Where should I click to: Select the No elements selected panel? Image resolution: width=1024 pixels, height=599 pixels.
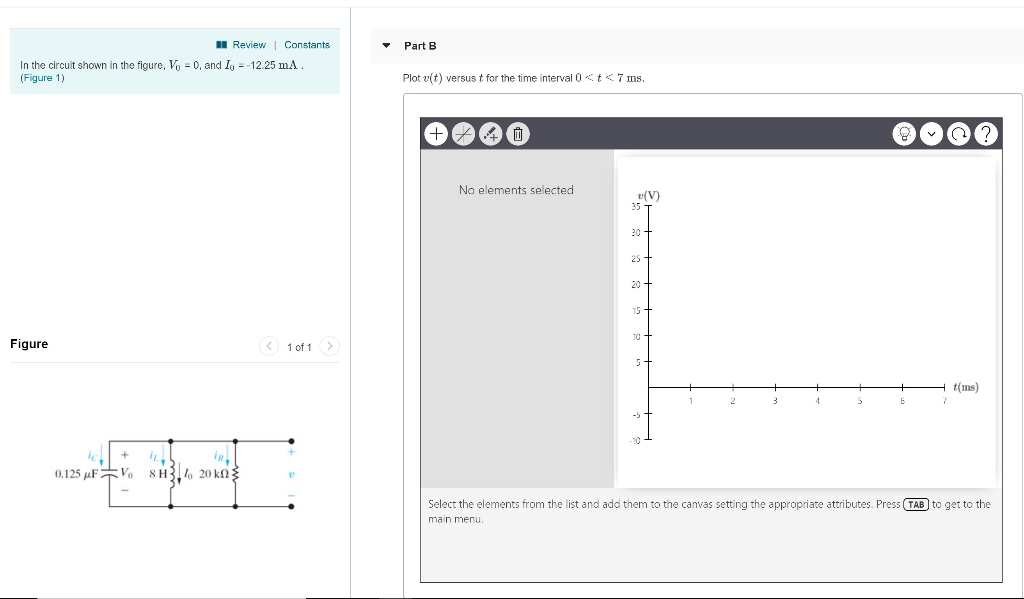coord(517,190)
